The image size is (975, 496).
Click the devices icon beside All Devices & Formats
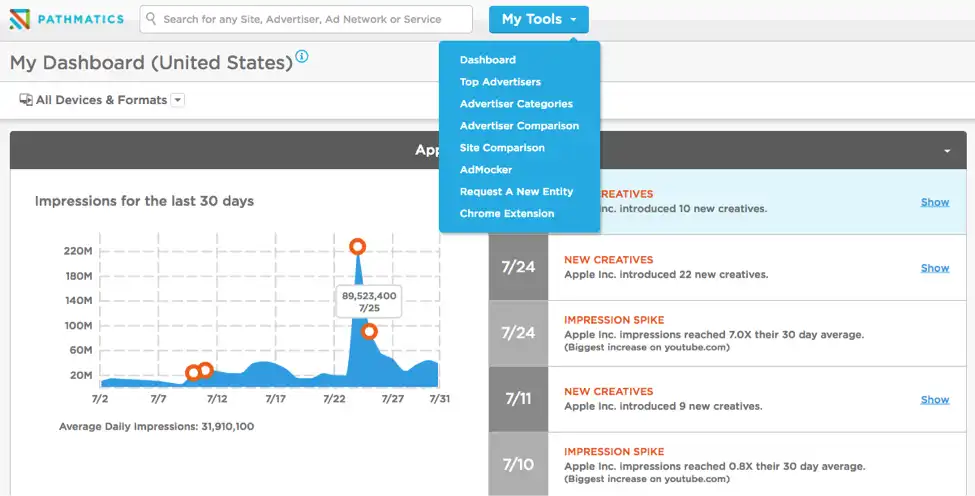point(26,99)
